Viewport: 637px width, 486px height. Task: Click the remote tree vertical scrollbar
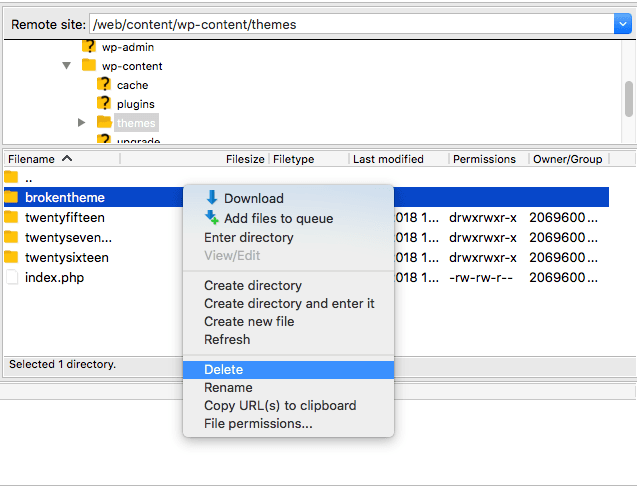[629, 99]
